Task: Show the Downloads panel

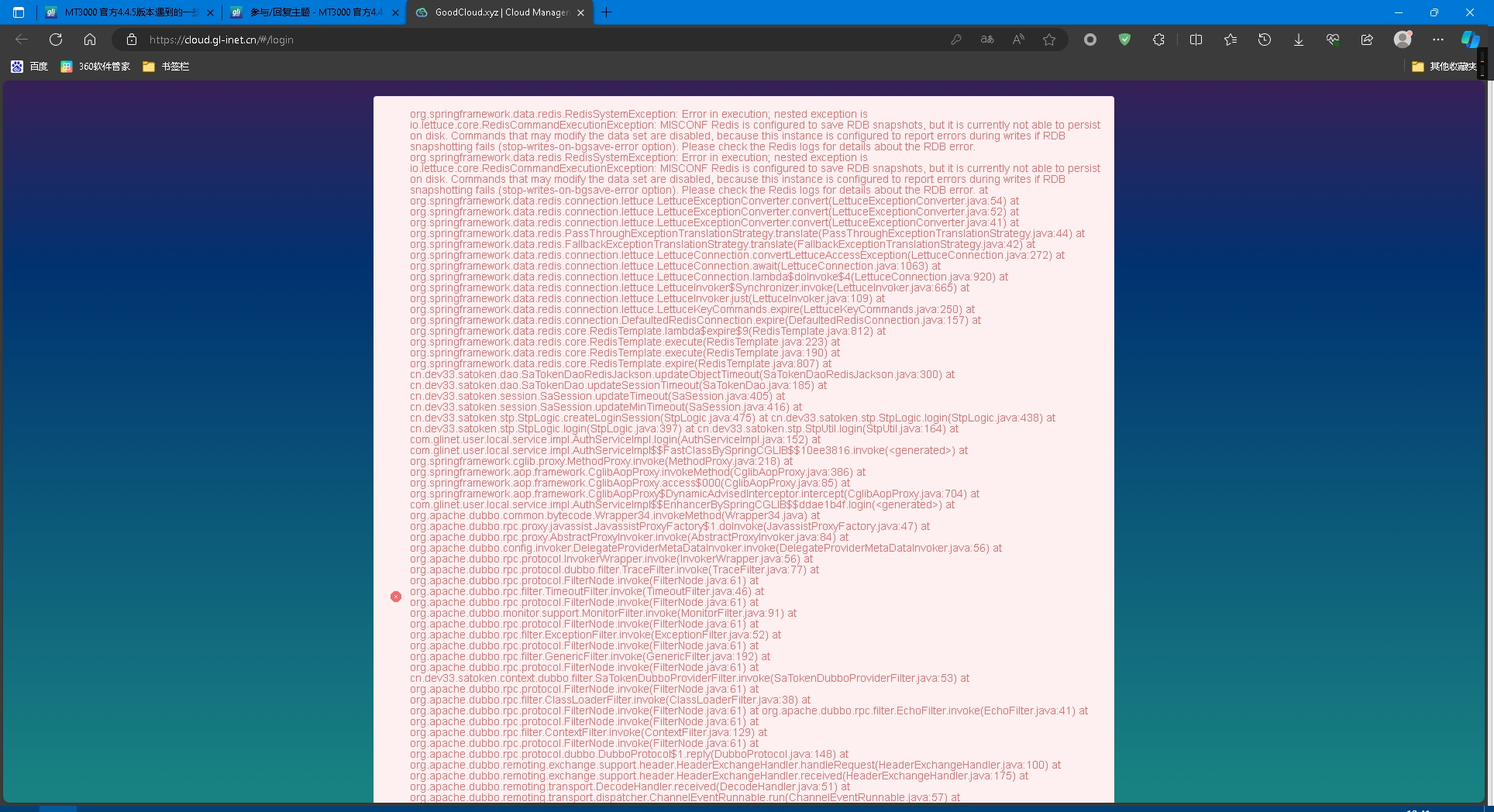Action: [x=1299, y=40]
